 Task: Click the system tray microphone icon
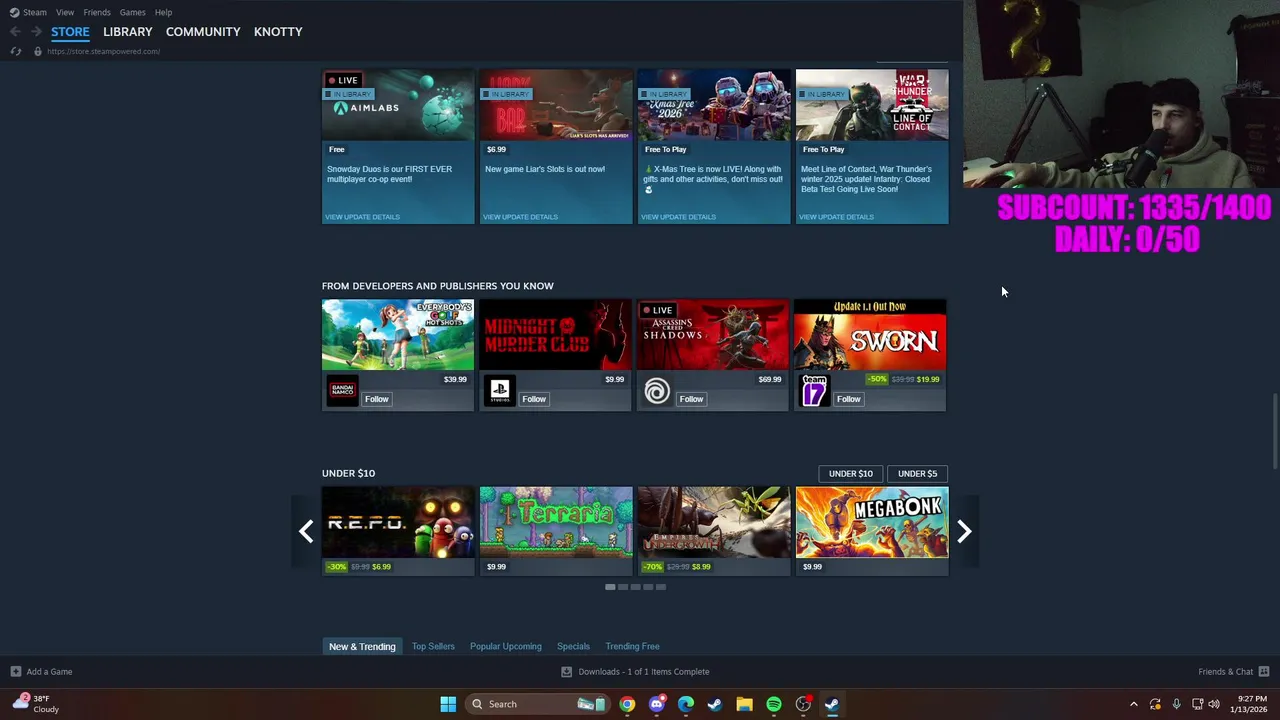tap(1176, 704)
